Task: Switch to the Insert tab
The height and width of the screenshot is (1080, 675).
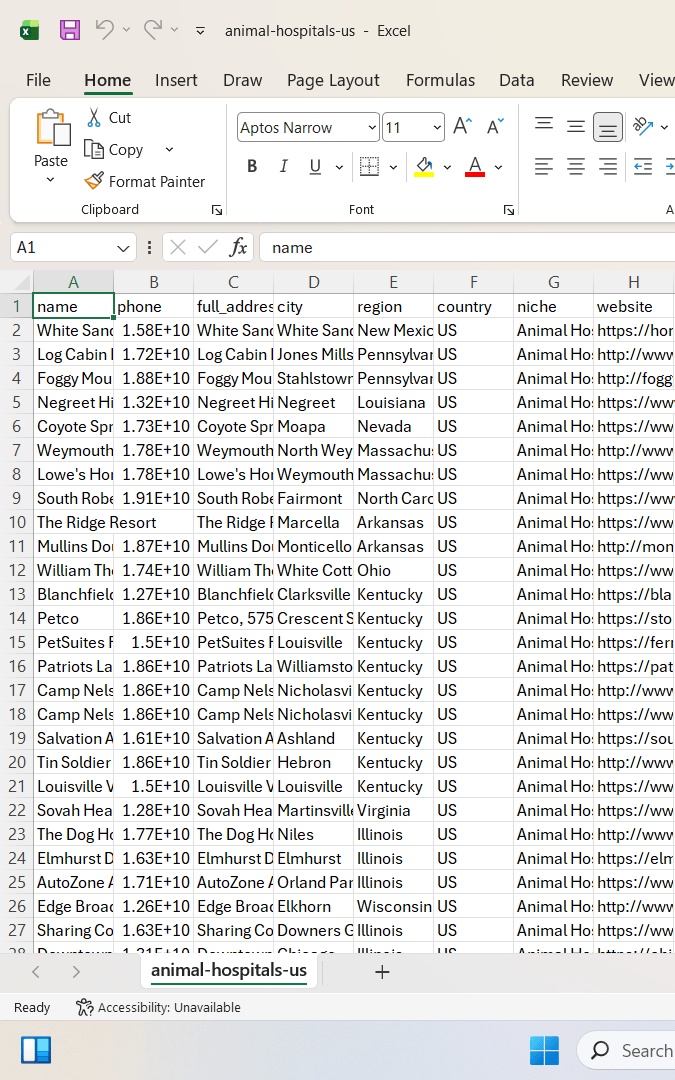Action: coord(176,81)
